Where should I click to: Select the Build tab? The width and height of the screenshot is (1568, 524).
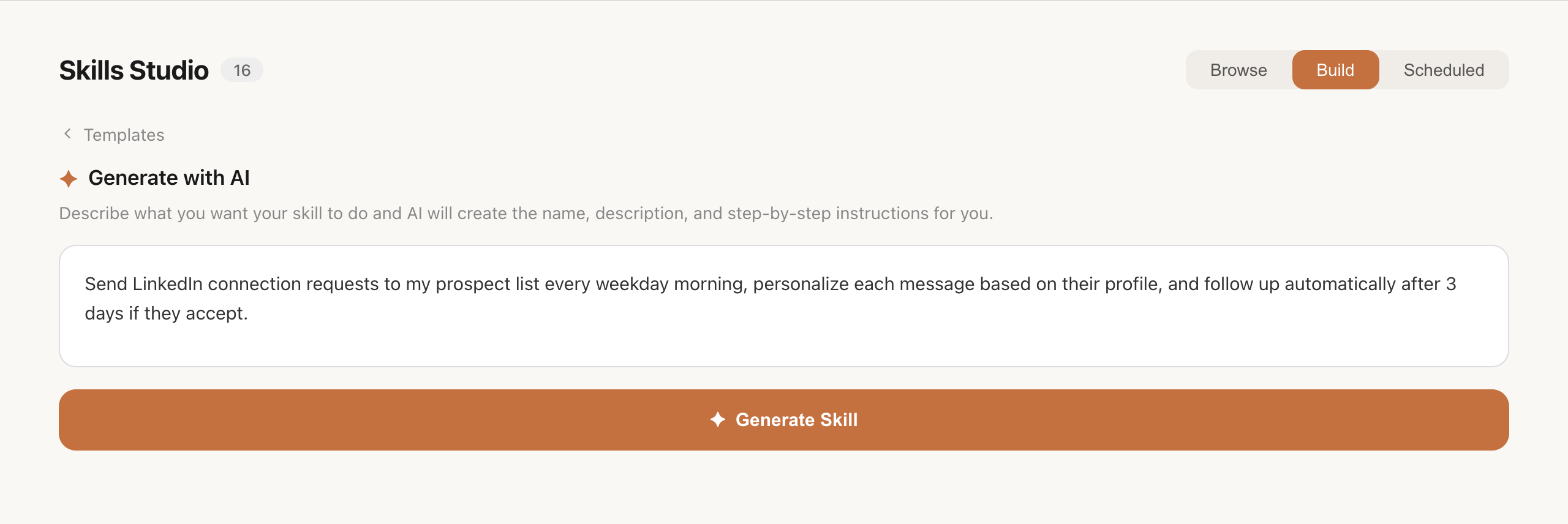pyautogui.click(x=1336, y=70)
